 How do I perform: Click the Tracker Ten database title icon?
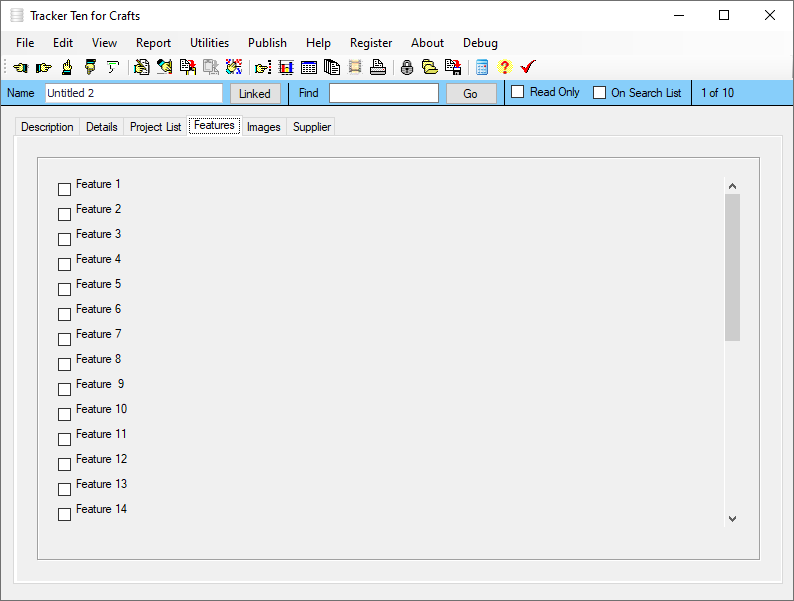17,15
